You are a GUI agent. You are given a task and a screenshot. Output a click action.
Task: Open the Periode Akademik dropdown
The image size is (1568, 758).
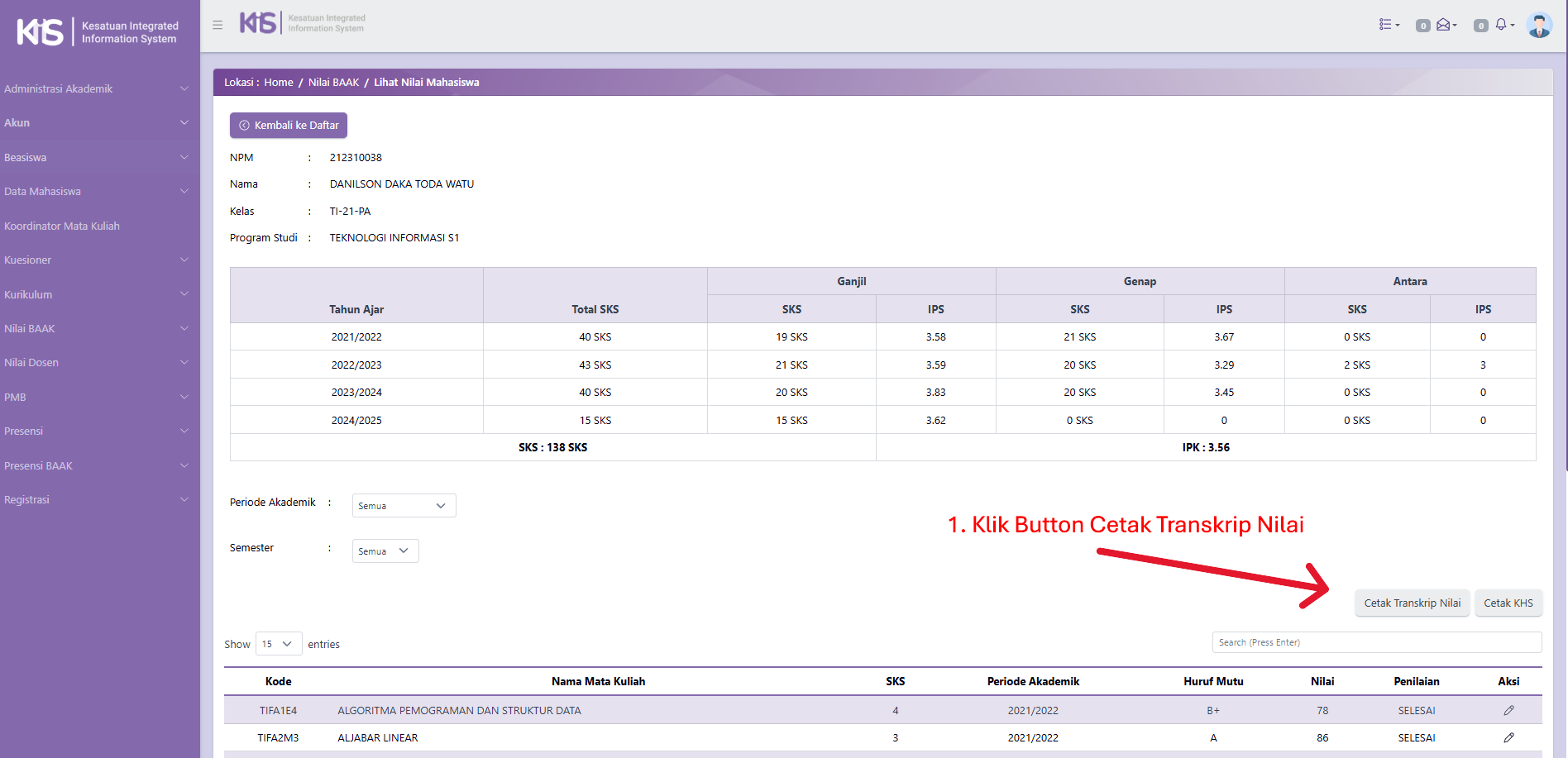(x=404, y=506)
